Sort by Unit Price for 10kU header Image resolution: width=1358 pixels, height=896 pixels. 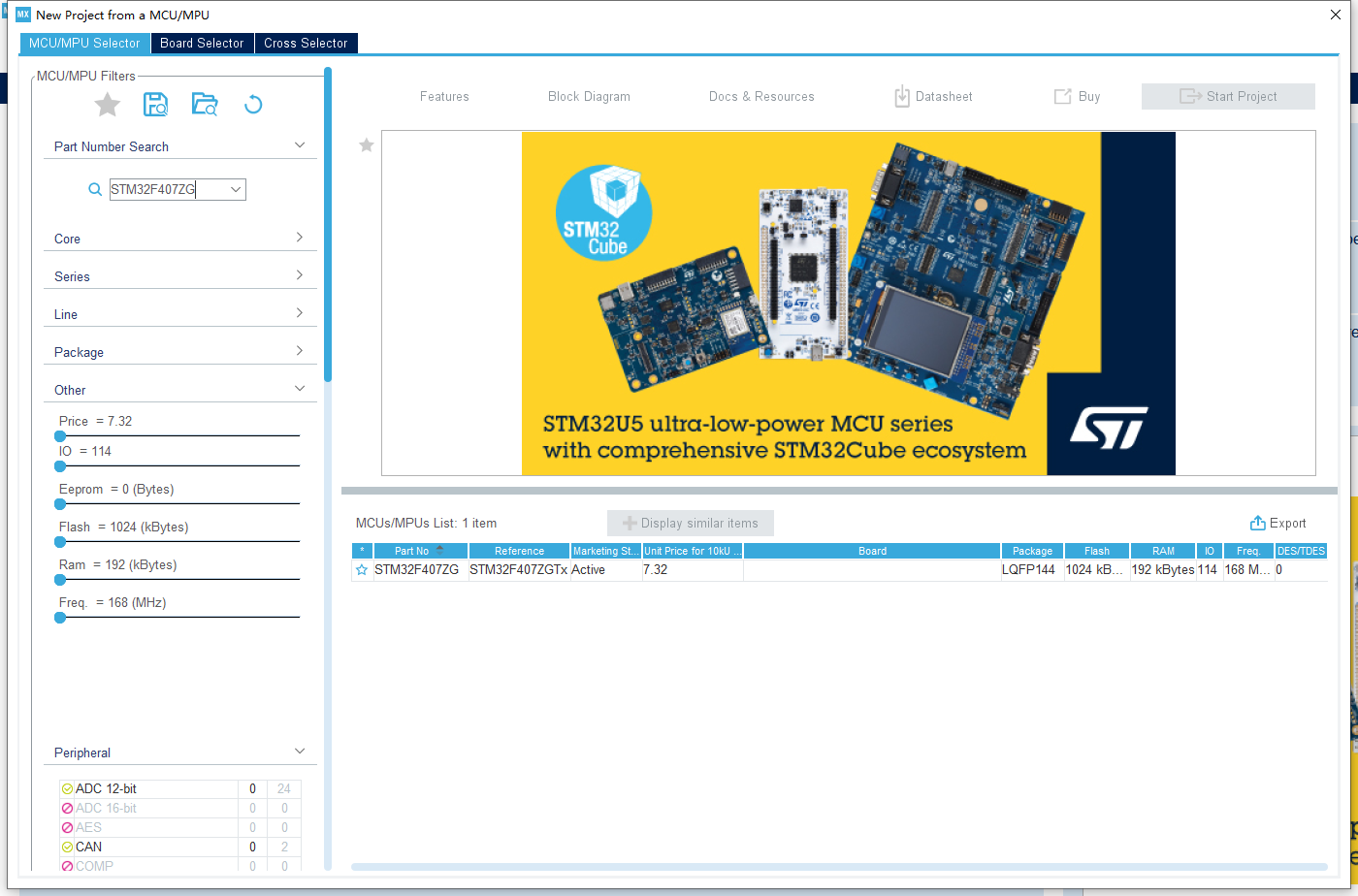coord(693,550)
